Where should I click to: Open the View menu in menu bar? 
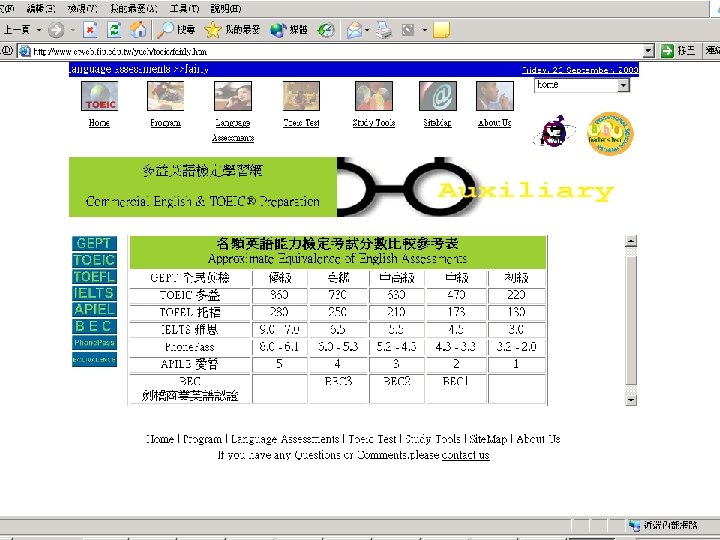[82, 9]
